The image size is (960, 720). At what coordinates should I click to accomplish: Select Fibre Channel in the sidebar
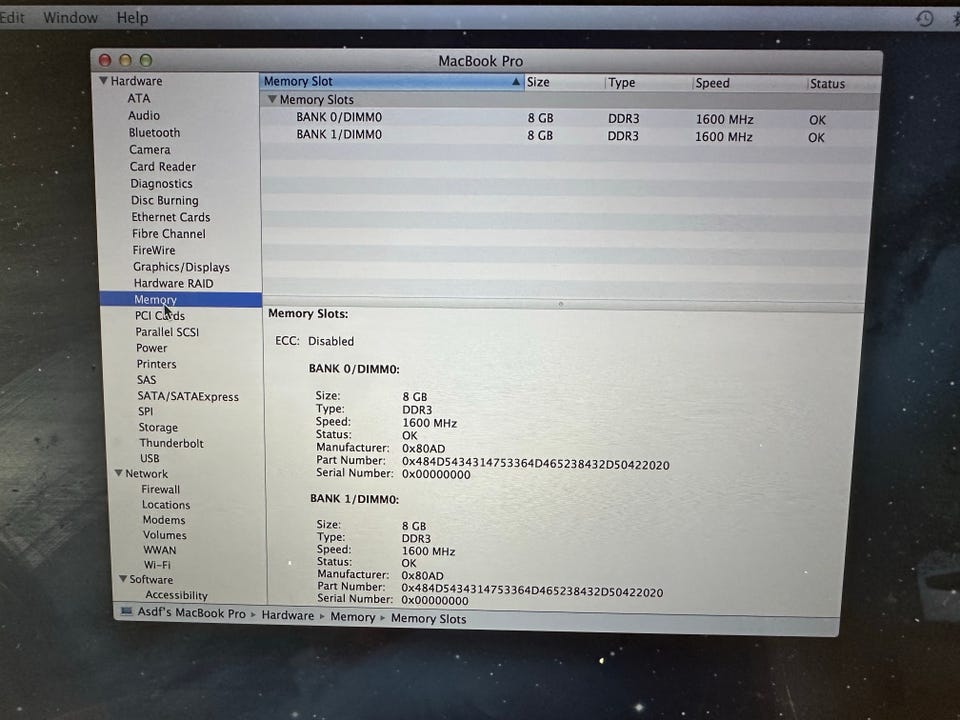click(x=168, y=233)
